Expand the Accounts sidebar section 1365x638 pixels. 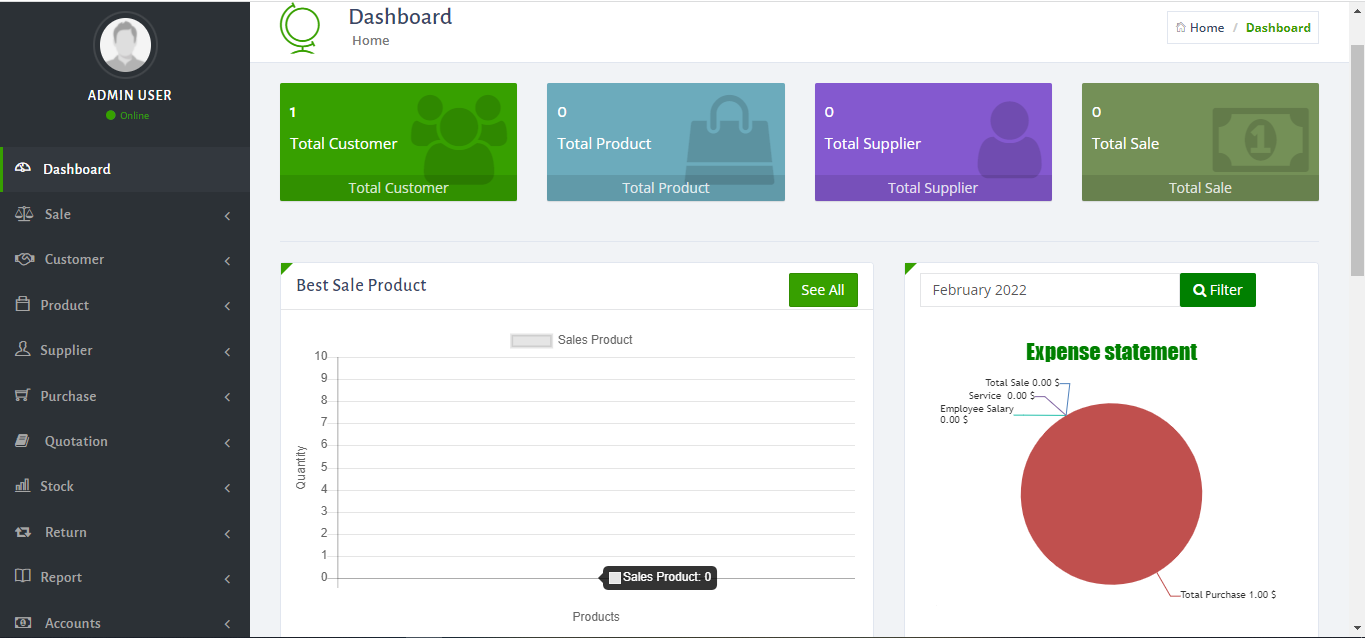pos(125,622)
